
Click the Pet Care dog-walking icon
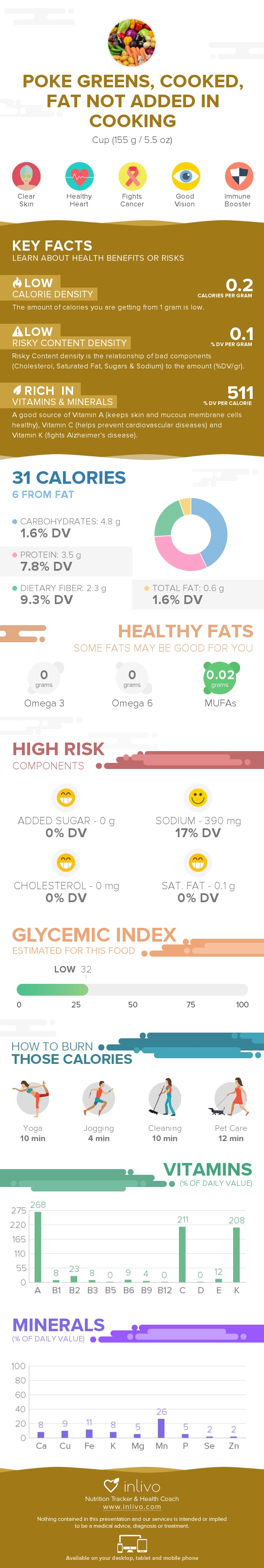pos(230,1097)
